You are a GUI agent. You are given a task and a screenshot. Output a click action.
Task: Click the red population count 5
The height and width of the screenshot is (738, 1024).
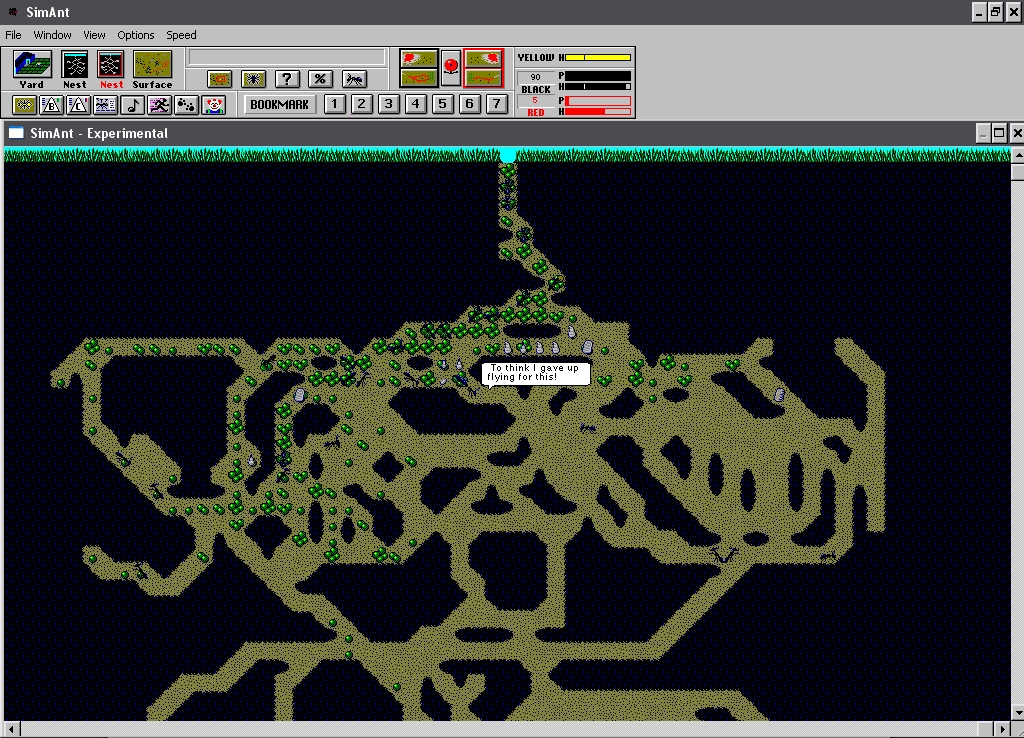[x=535, y=101]
